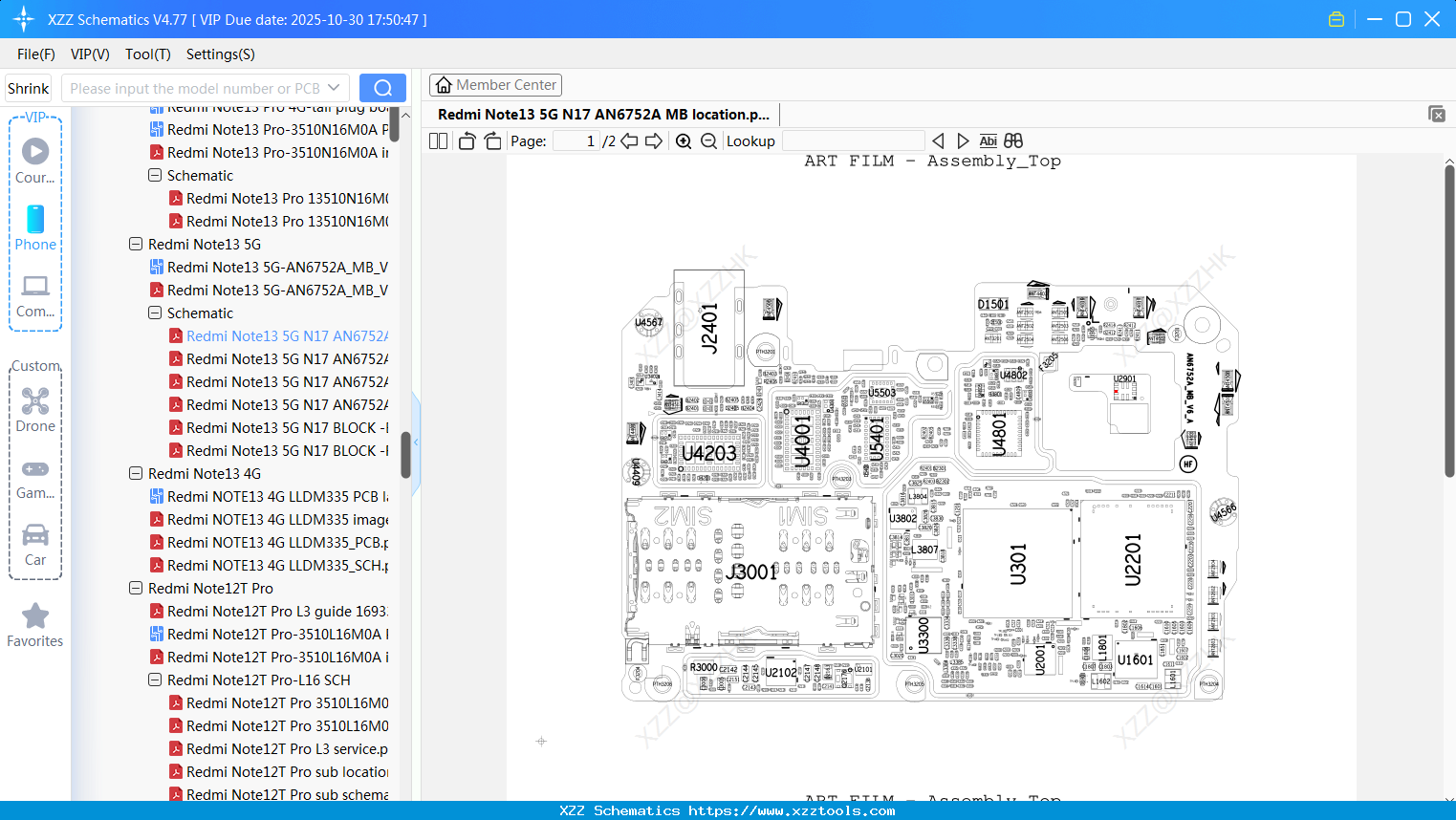The image size is (1456, 820).
Task: Rotate the schematic page clockwise
Action: (x=491, y=140)
